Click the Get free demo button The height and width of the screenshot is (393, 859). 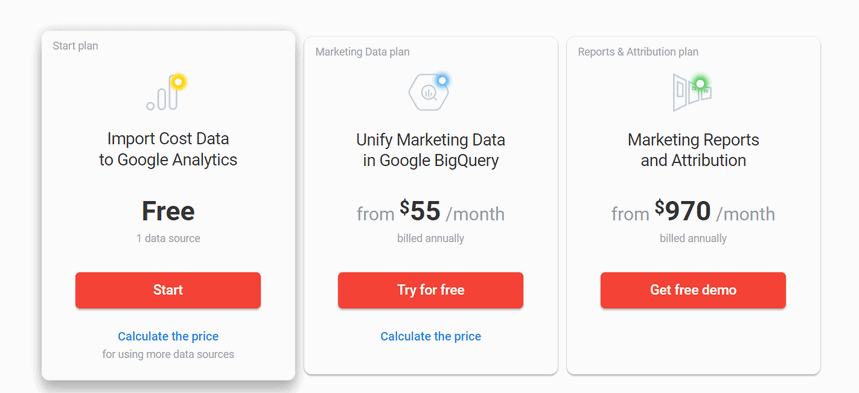693,290
